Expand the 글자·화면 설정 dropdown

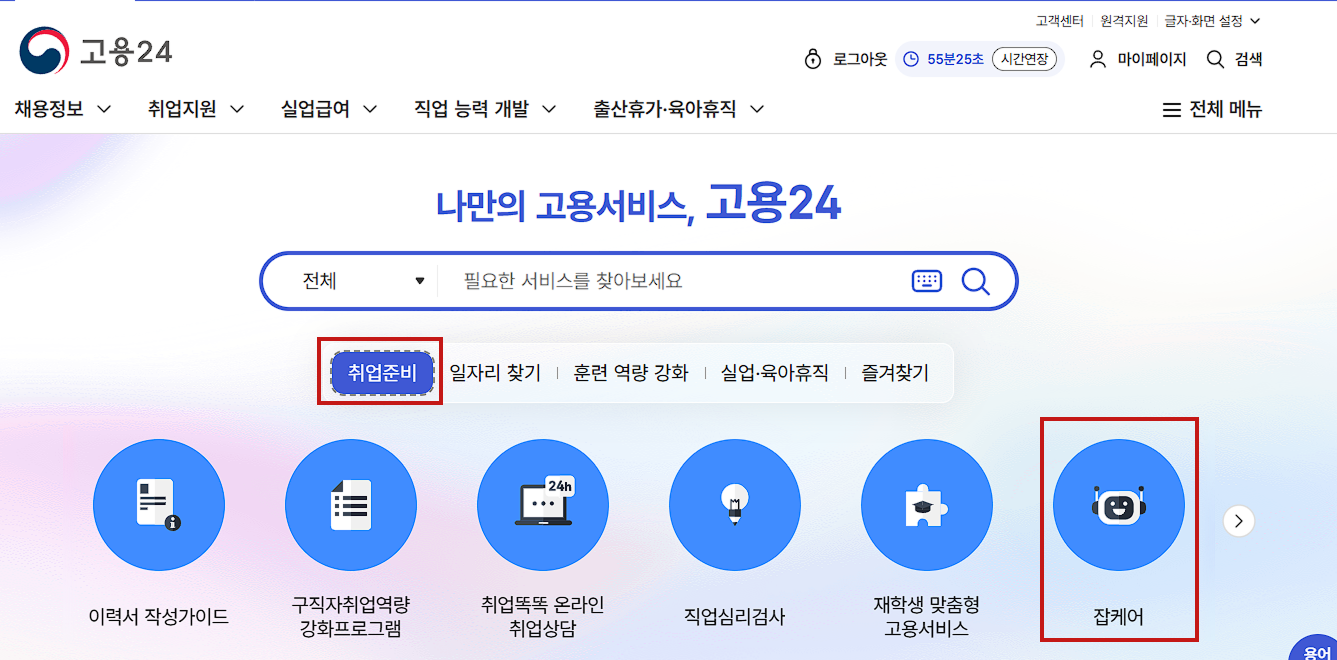pyautogui.click(x=1212, y=20)
